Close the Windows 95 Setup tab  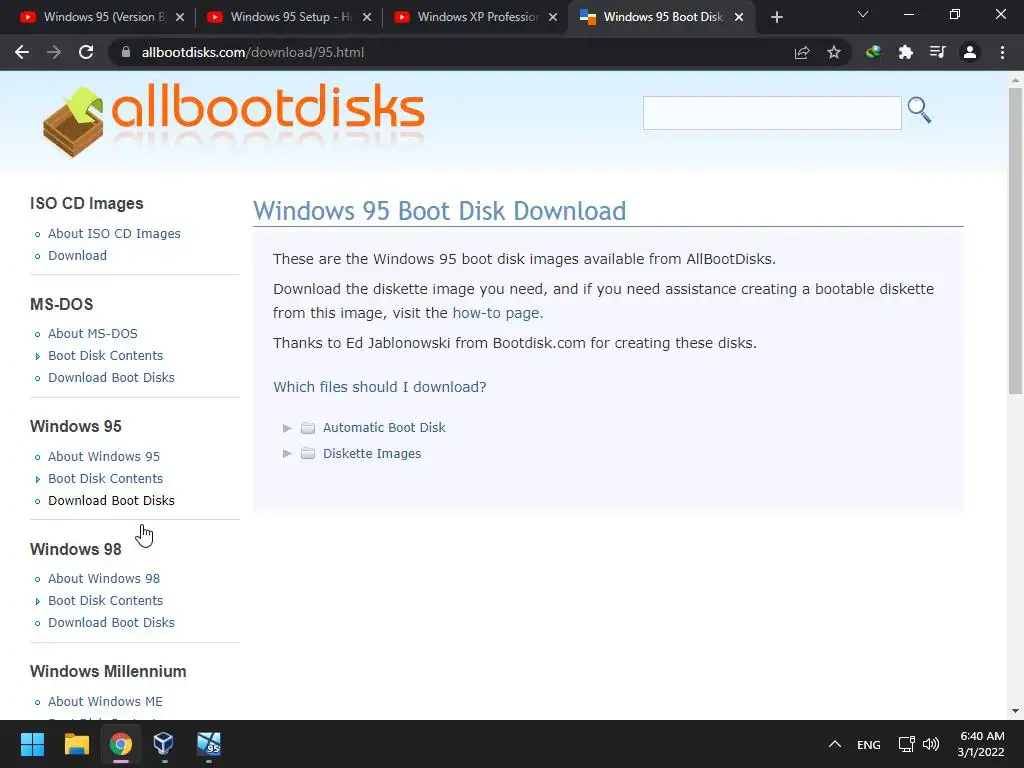[x=367, y=17]
